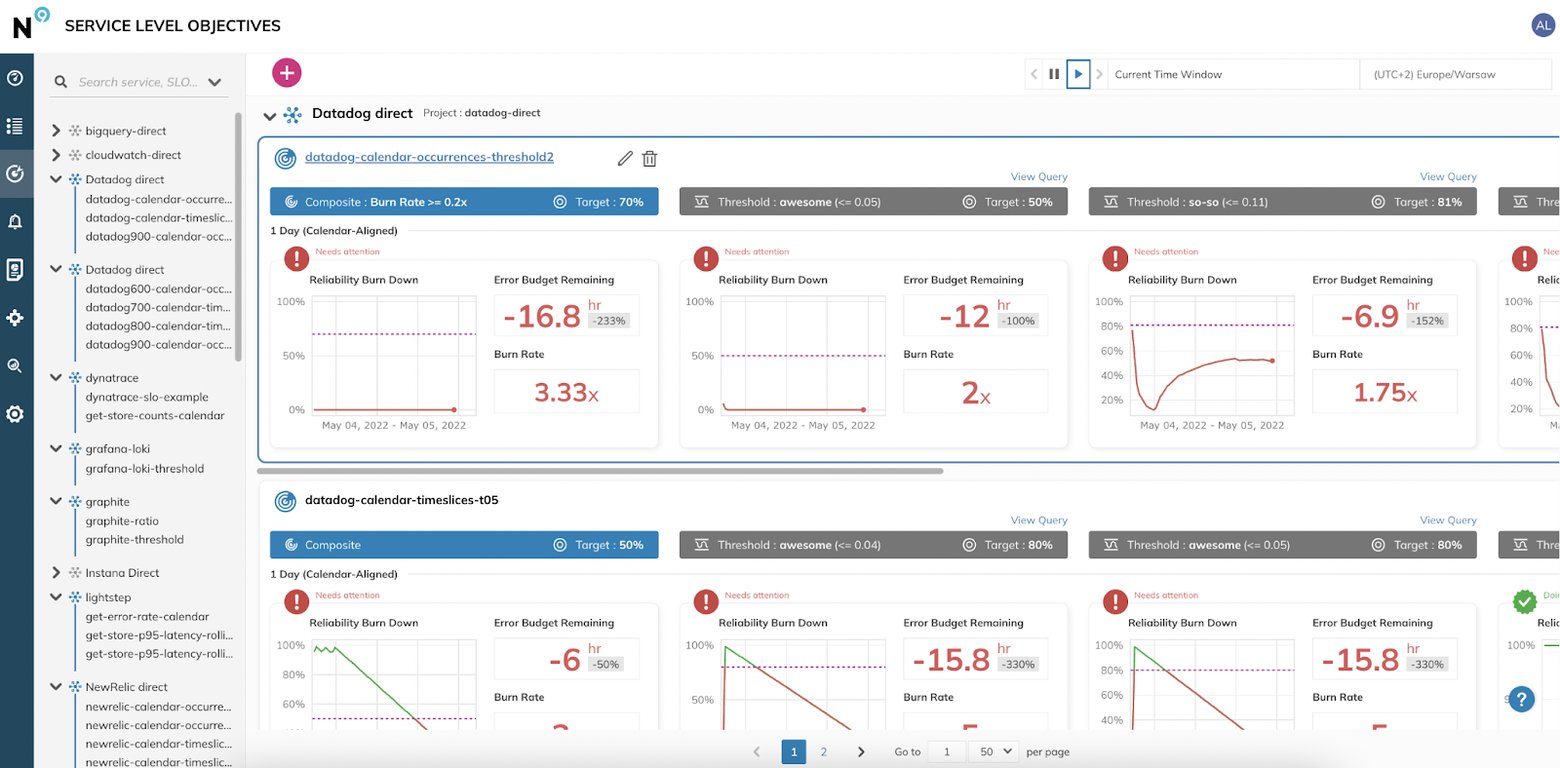Open the datadog-calendar-occurrences-threshold2 link
Image resolution: width=1560 pixels, height=768 pixels.
click(x=429, y=157)
